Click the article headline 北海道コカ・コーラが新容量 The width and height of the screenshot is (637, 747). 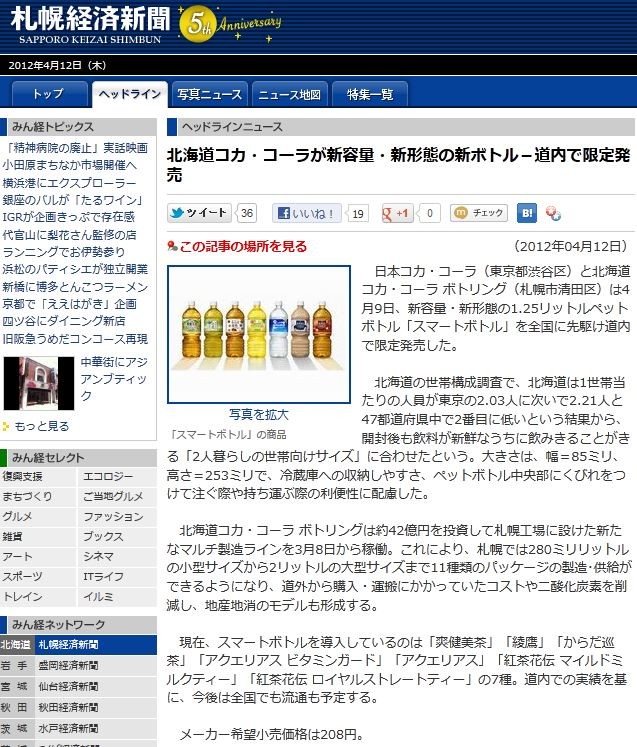coord(398,165)
